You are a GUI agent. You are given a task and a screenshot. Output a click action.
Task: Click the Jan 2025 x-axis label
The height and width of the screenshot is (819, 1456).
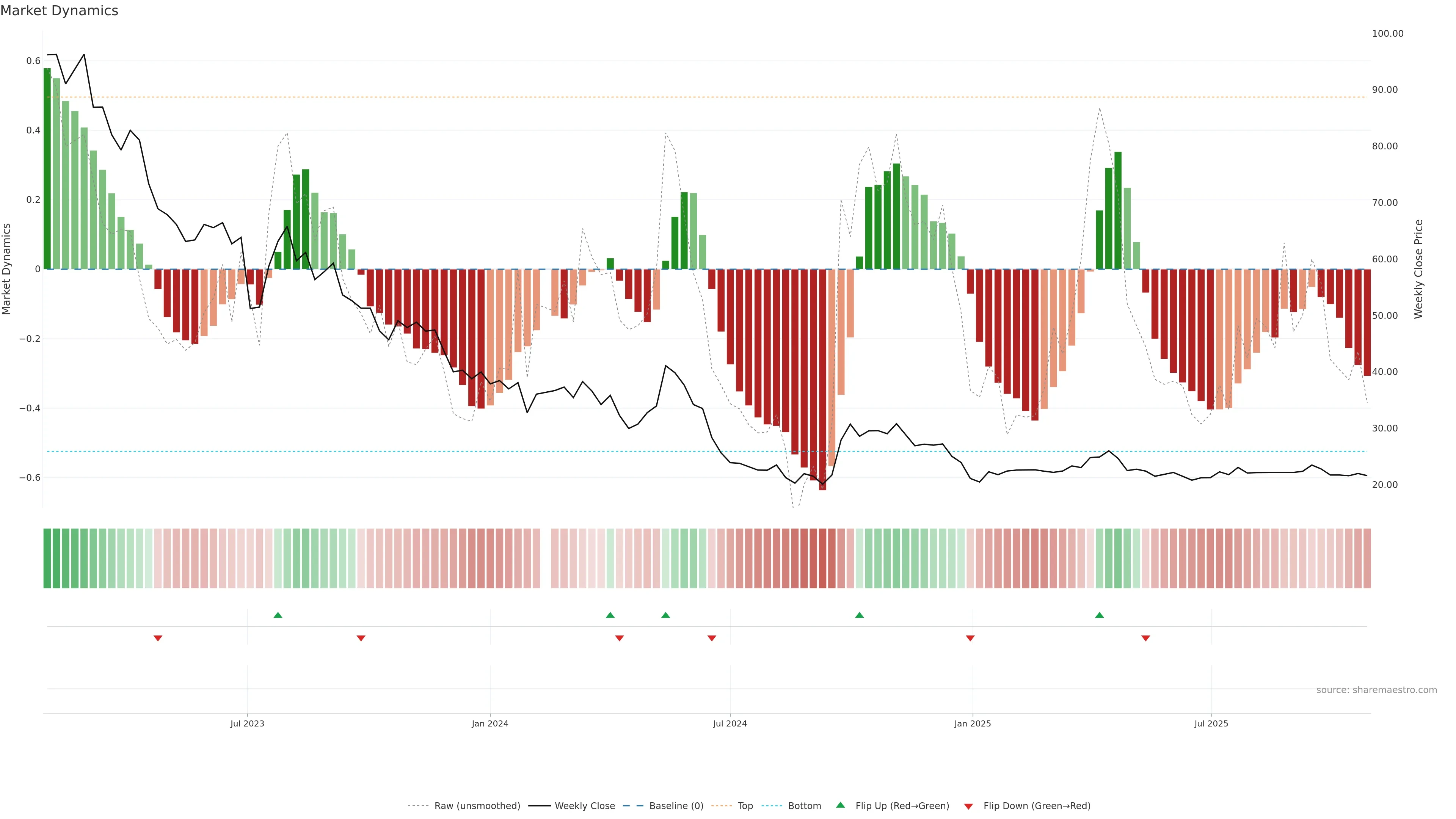972,723
